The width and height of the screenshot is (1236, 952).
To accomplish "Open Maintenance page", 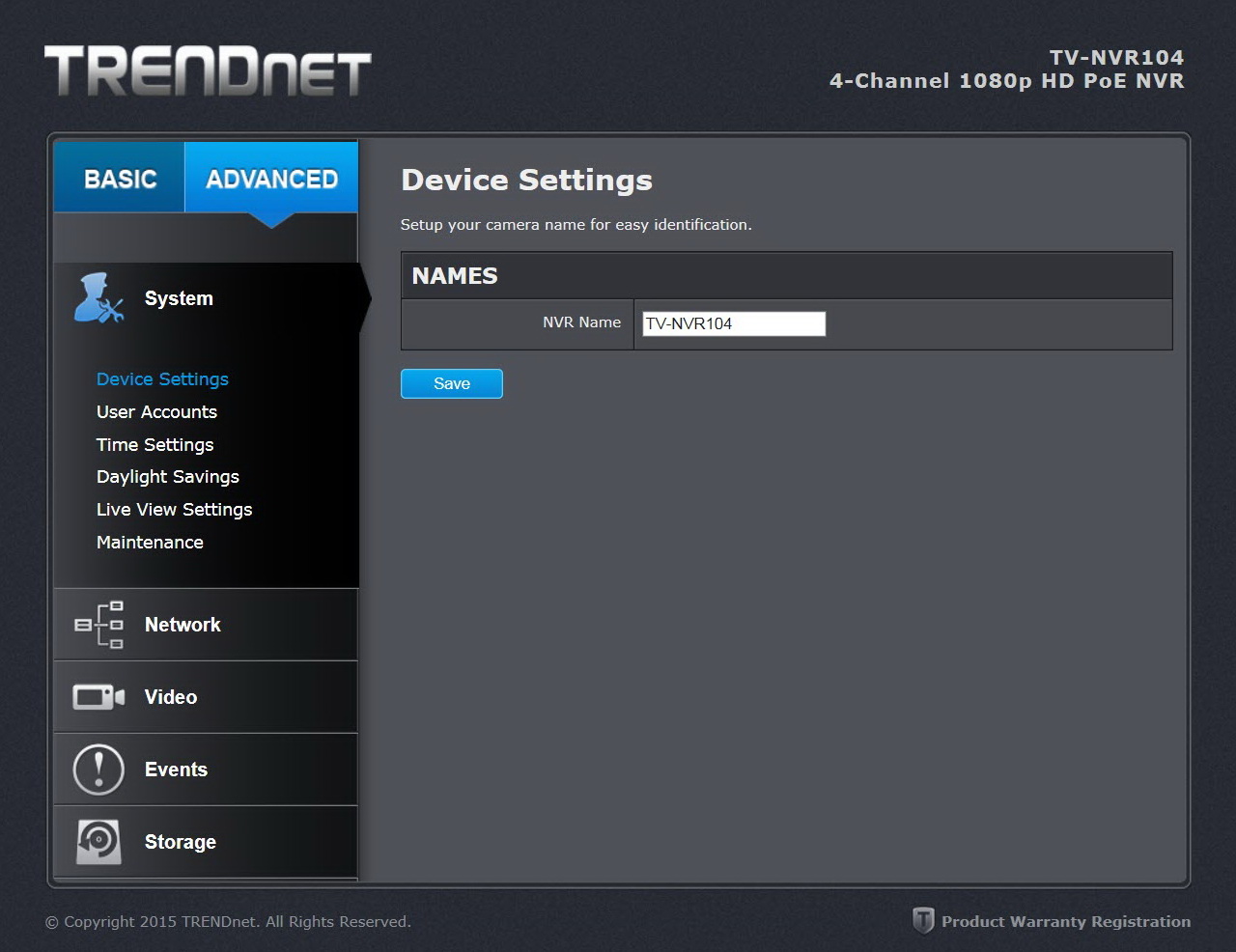I will click(x=150, y=543).
